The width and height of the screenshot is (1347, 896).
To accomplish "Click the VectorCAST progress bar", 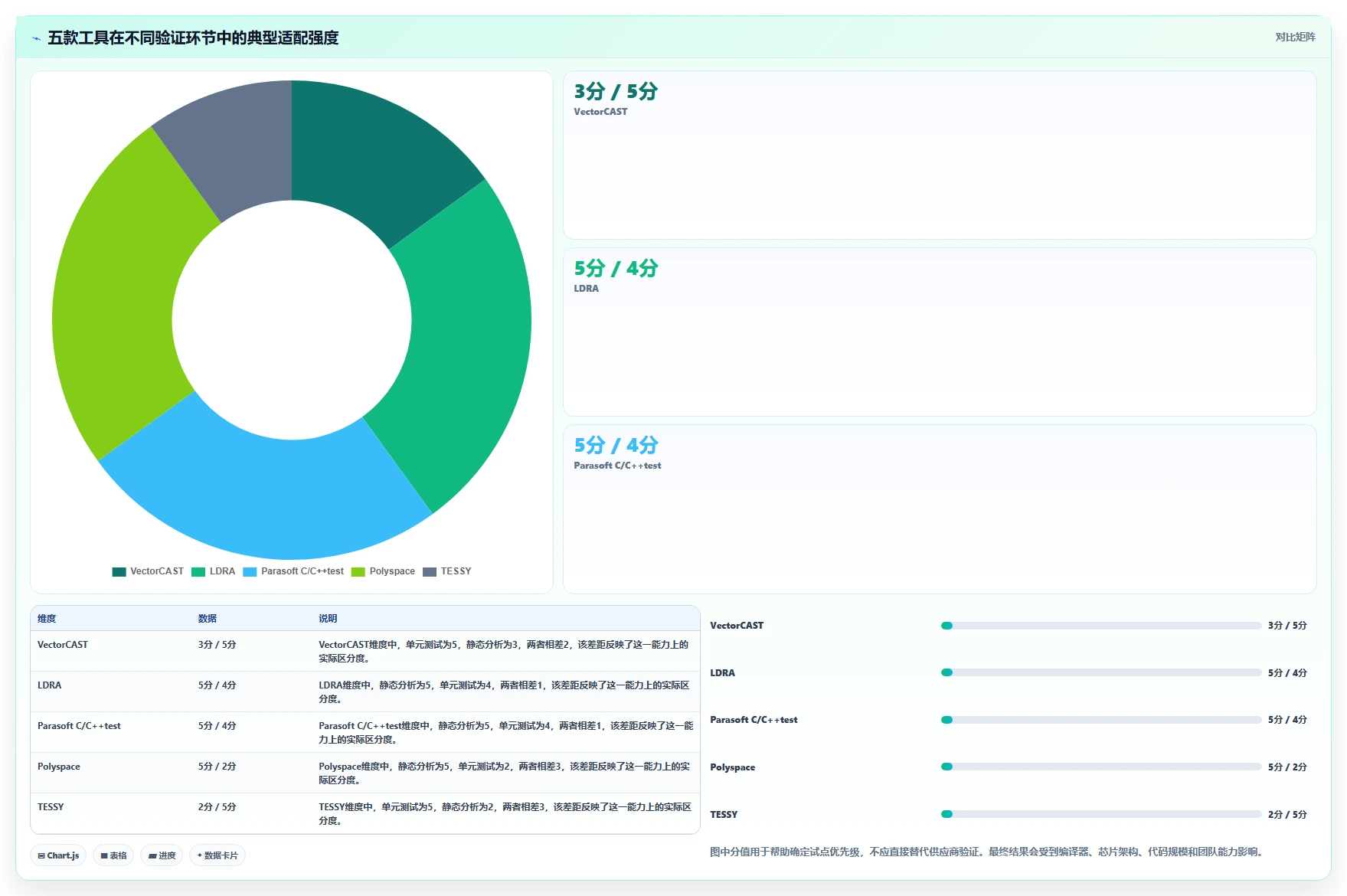I will (x=1101, y=626).
